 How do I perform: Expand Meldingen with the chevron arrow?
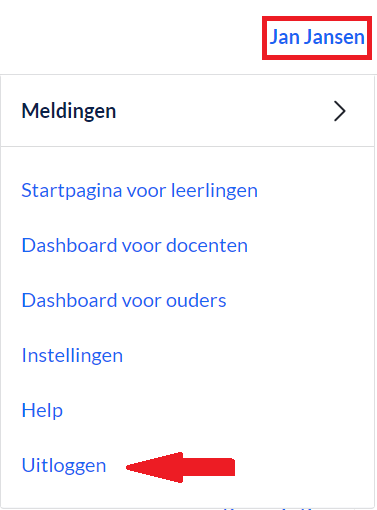tap(340, 111)
